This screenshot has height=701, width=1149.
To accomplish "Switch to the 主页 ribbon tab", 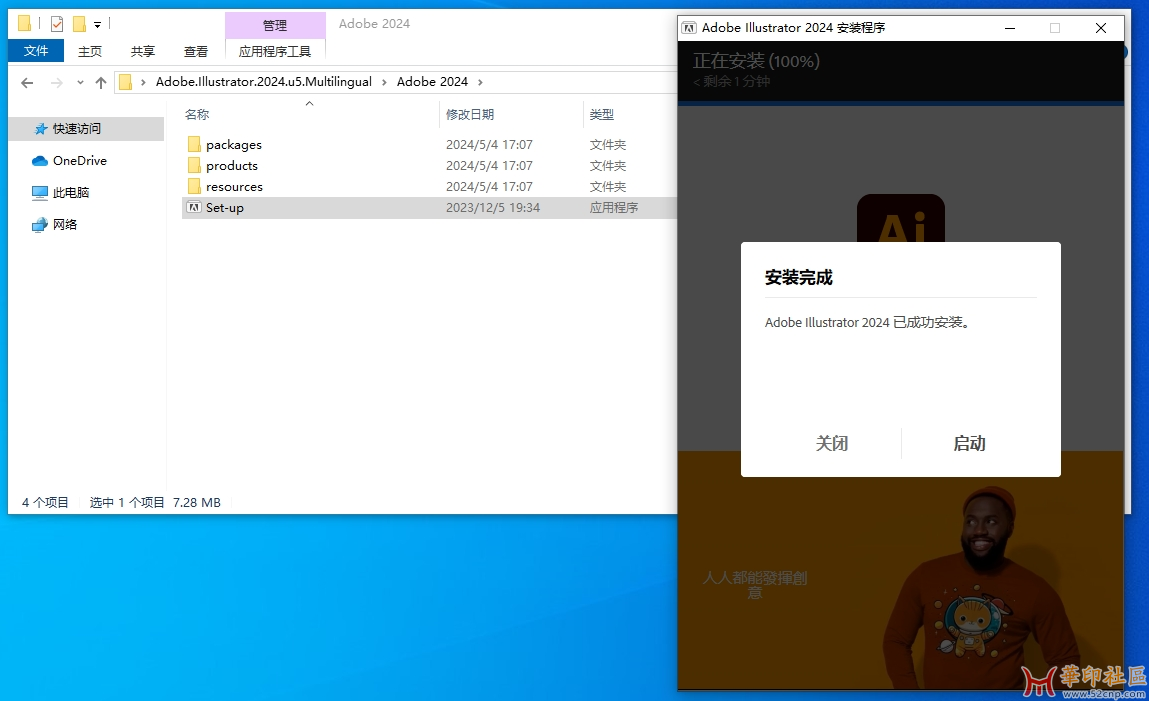I will pos(90,51).
